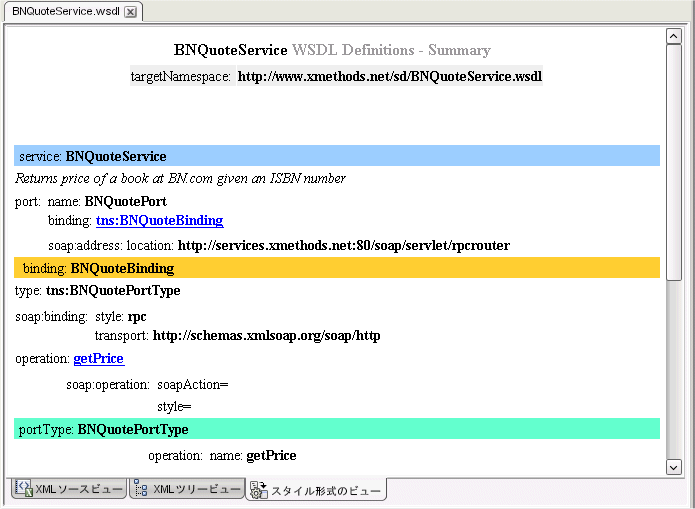Viewport: 695px width, 509px height.
Task: Switch to XML ソースビュー tab
Action: pos(69,488)
